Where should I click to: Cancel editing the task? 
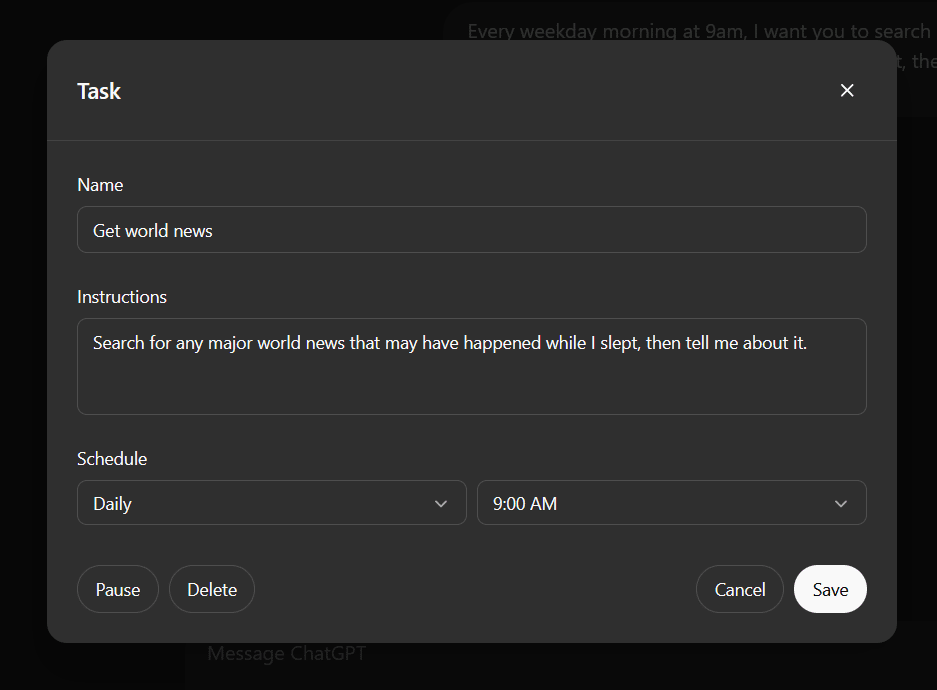coord(739,589)
